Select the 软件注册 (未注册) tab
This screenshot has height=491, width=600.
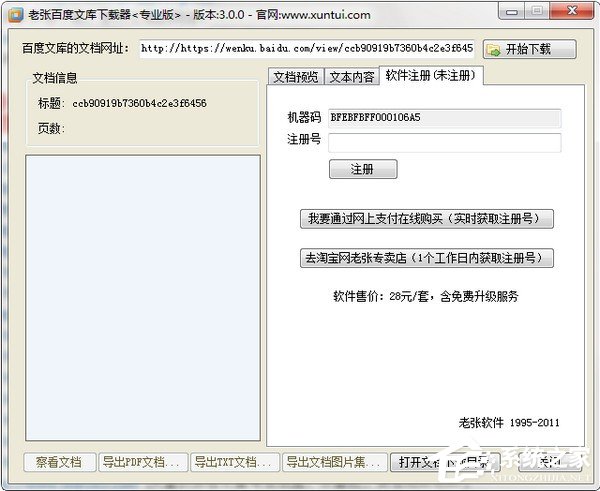pyautogui.click(x=431, y=75)
